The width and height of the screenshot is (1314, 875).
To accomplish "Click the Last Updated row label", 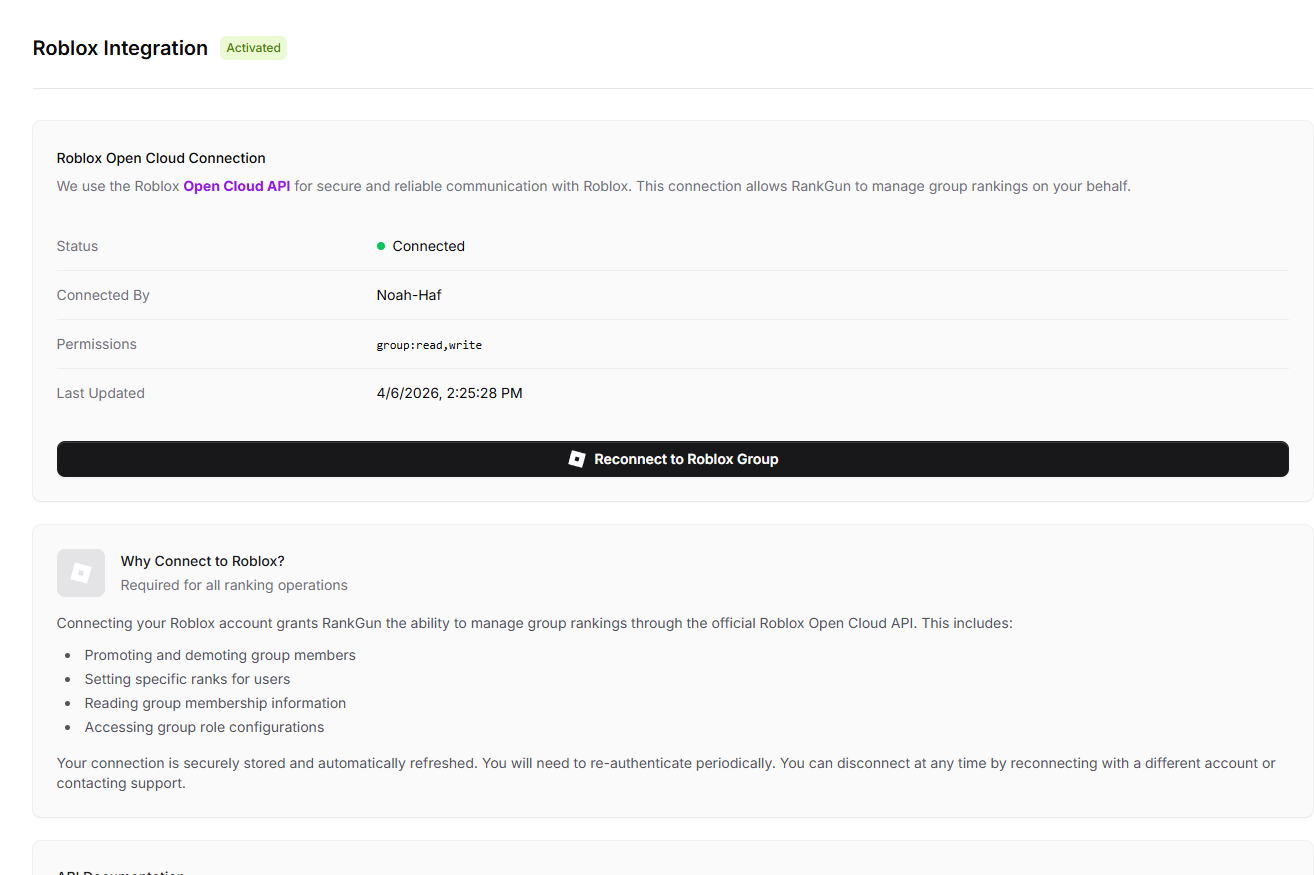I will coord(100,393).
